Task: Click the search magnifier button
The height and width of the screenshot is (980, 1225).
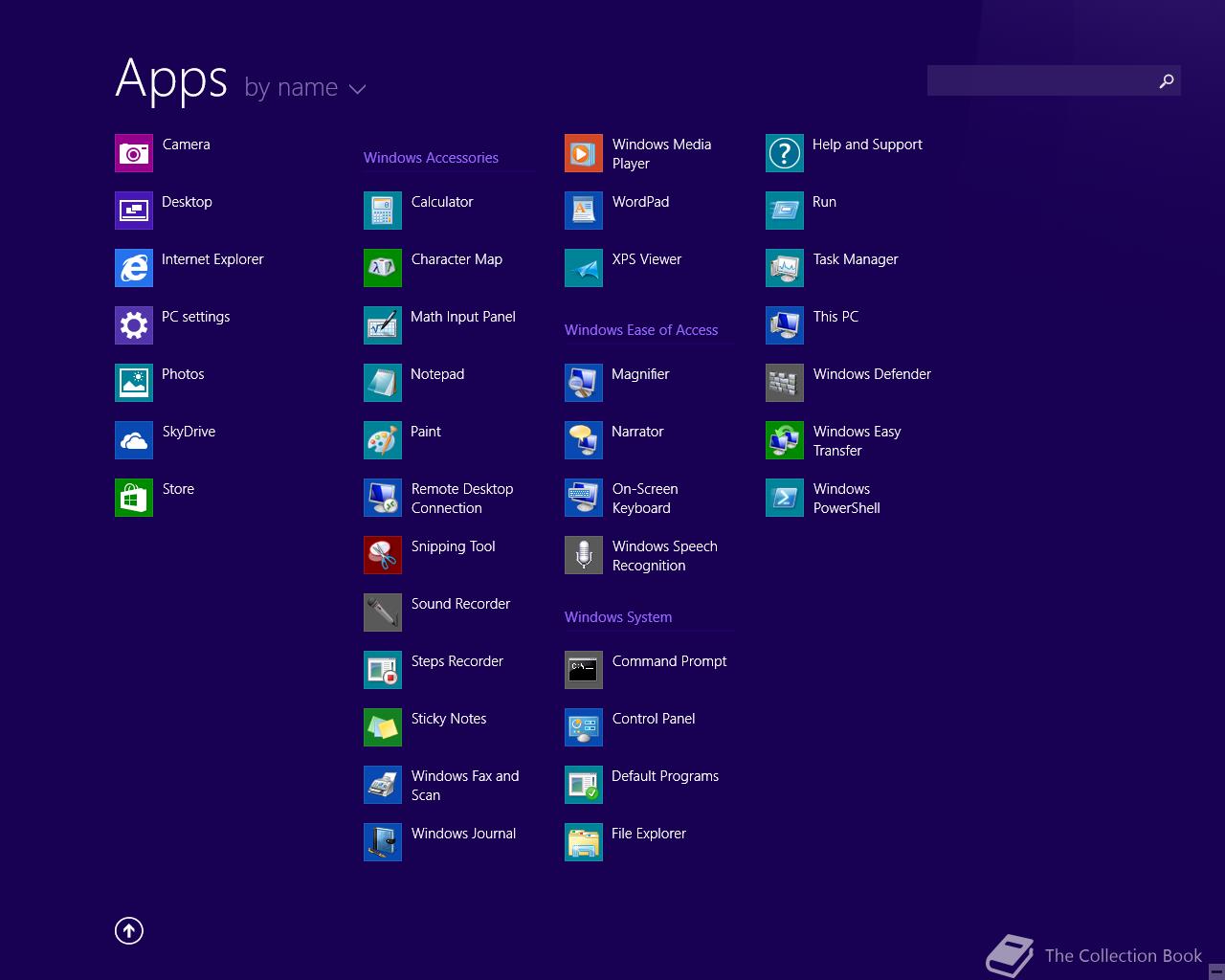Action: point(1166,80)
